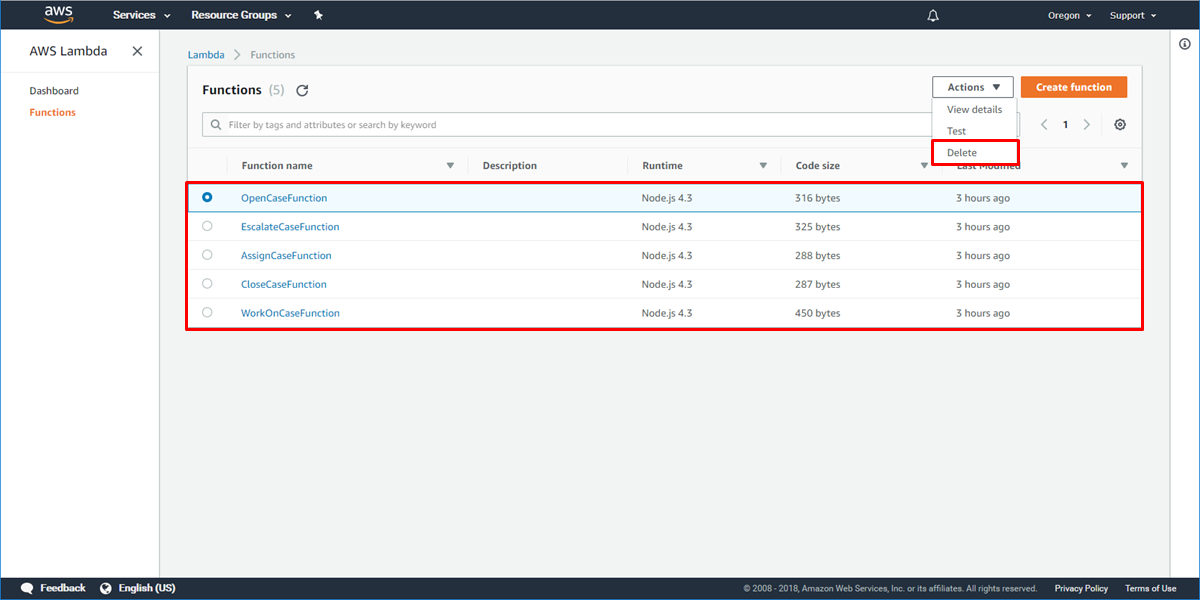Open the CloseCaseFunction link
Image resolution: width=1200 pixels, height=600 pixels.
(x=284, y=285)
